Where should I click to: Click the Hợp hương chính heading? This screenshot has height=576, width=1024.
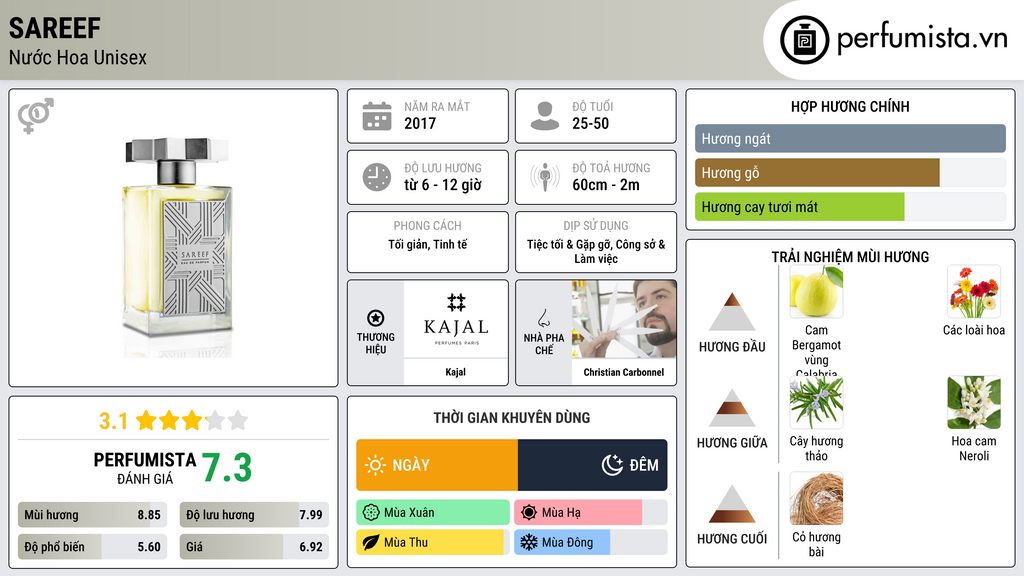tap(850, 106)
